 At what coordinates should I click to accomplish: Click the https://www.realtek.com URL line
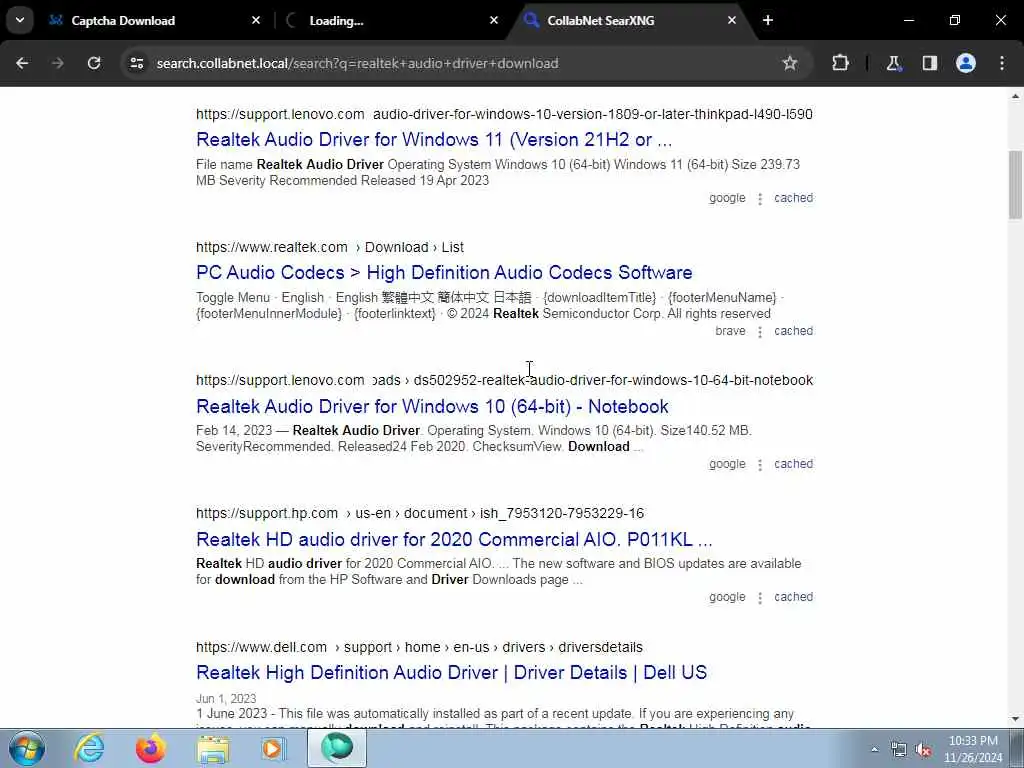330,248
